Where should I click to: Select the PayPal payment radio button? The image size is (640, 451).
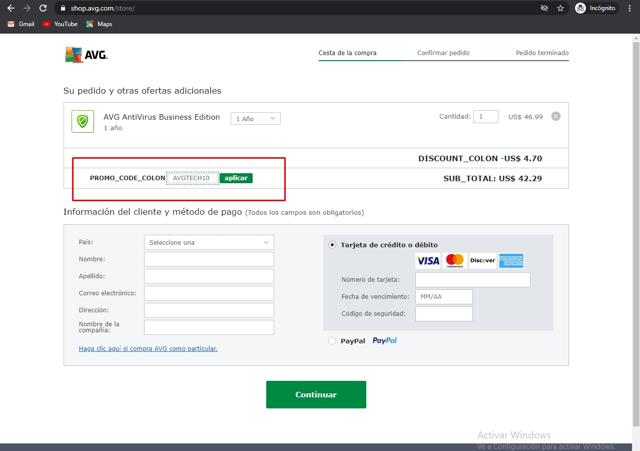[332, 341]
